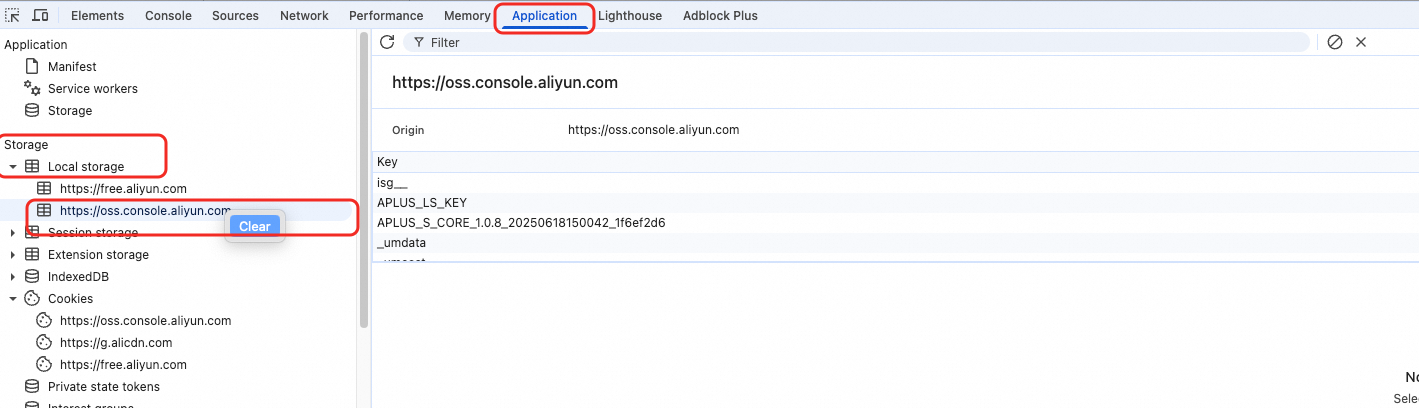The image size is (1419, 408).
Task: Select https://free.aliyun.com under Cookies
Action: 123,365
